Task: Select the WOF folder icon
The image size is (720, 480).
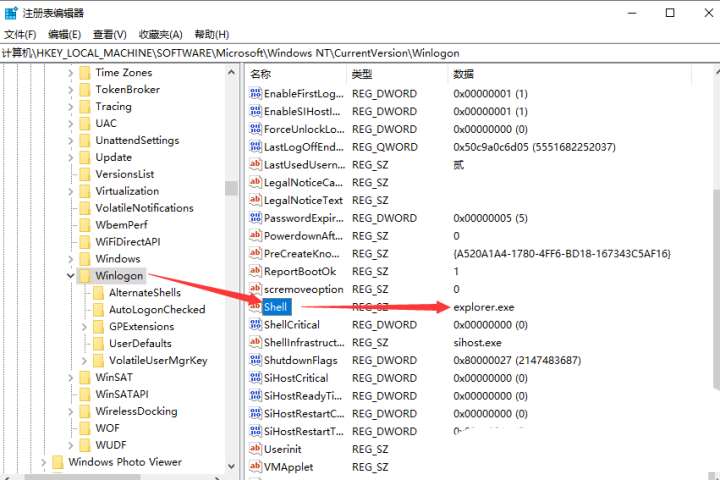Action: pyautogui.click(x=85, y=428)
